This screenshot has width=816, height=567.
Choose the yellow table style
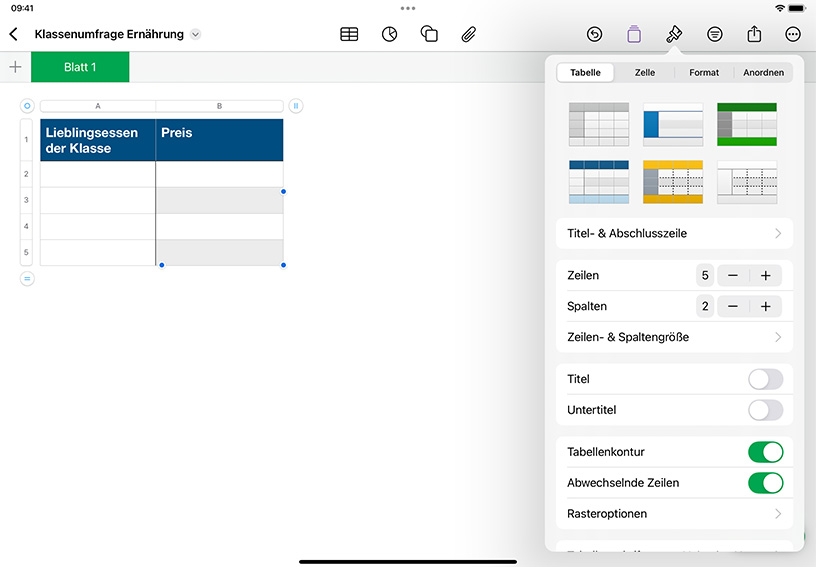point(673,182)
